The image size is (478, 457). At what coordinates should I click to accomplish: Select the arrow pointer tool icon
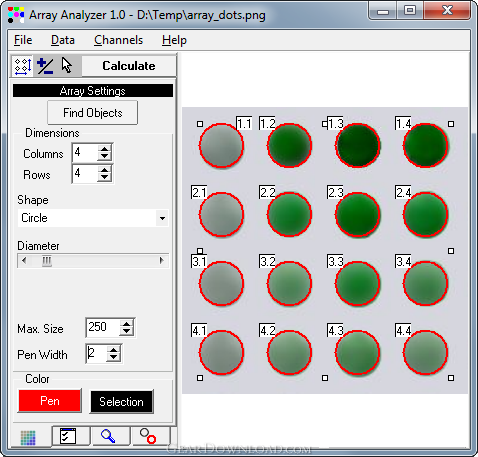tap(67, 65)
